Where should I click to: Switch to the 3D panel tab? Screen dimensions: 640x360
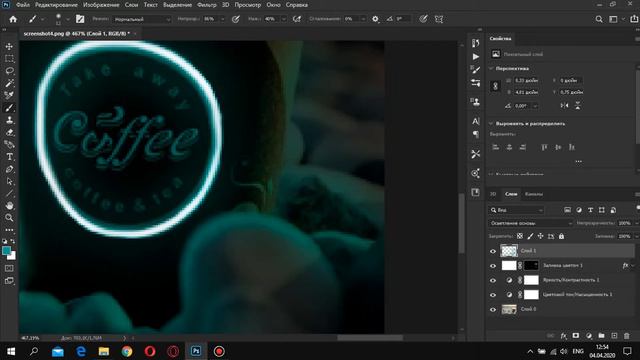(493, 194)
